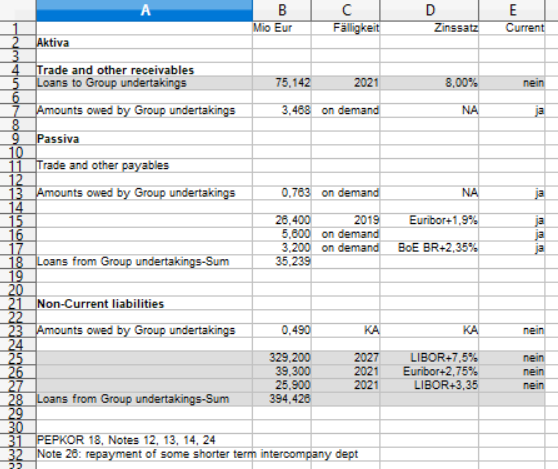Click the 2019 maturity cell
This screenshot has width=558, height=469.
click(x=346, y=221)
